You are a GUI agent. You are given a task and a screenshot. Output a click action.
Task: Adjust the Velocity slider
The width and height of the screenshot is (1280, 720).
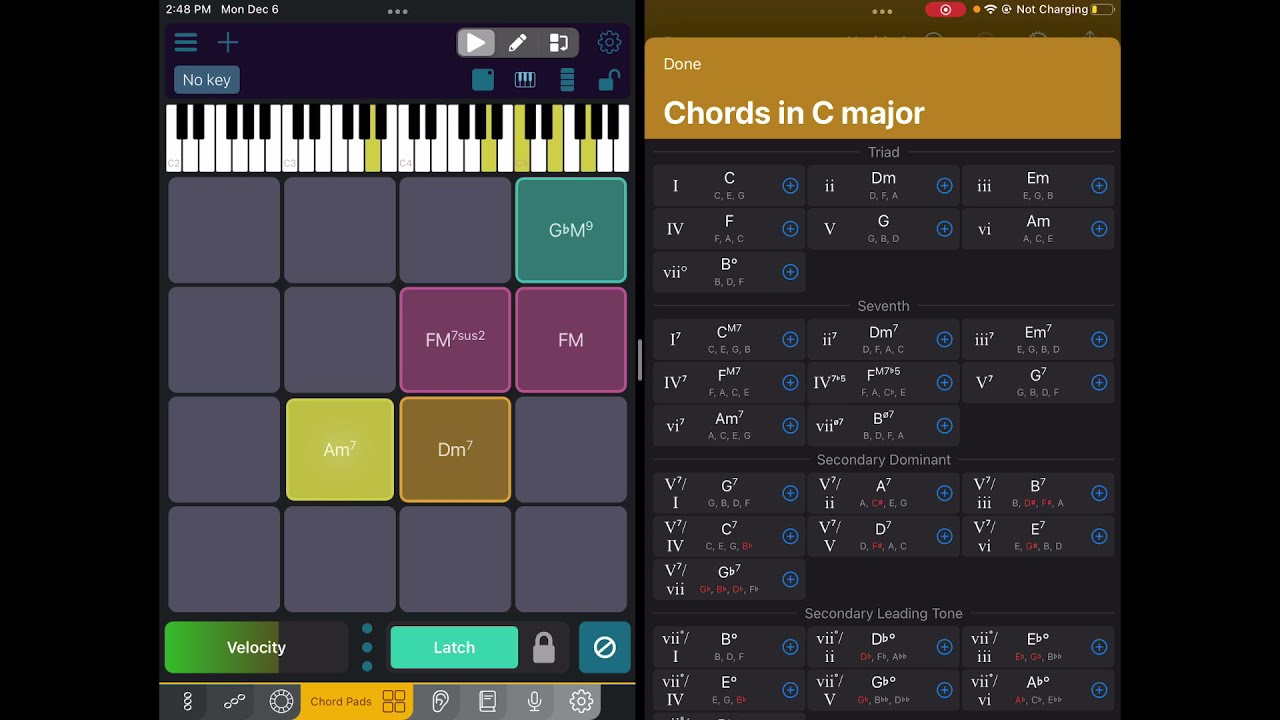click(256, 647)
